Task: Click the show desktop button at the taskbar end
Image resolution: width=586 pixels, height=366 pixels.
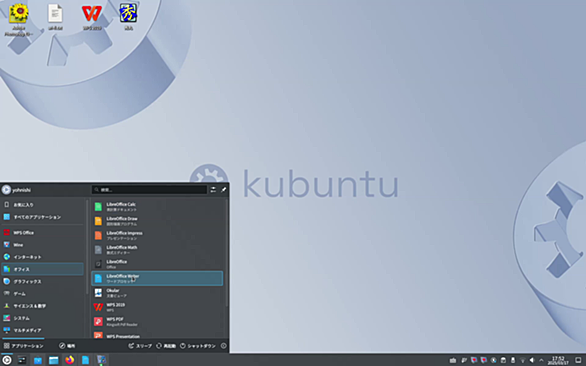Action: pos(578,360)
